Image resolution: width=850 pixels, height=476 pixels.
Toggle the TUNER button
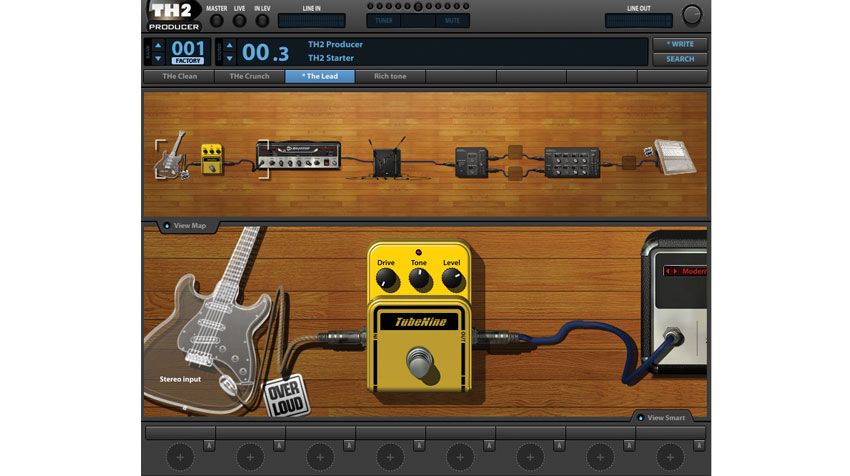pyautogui.click(x=384, y=21)
